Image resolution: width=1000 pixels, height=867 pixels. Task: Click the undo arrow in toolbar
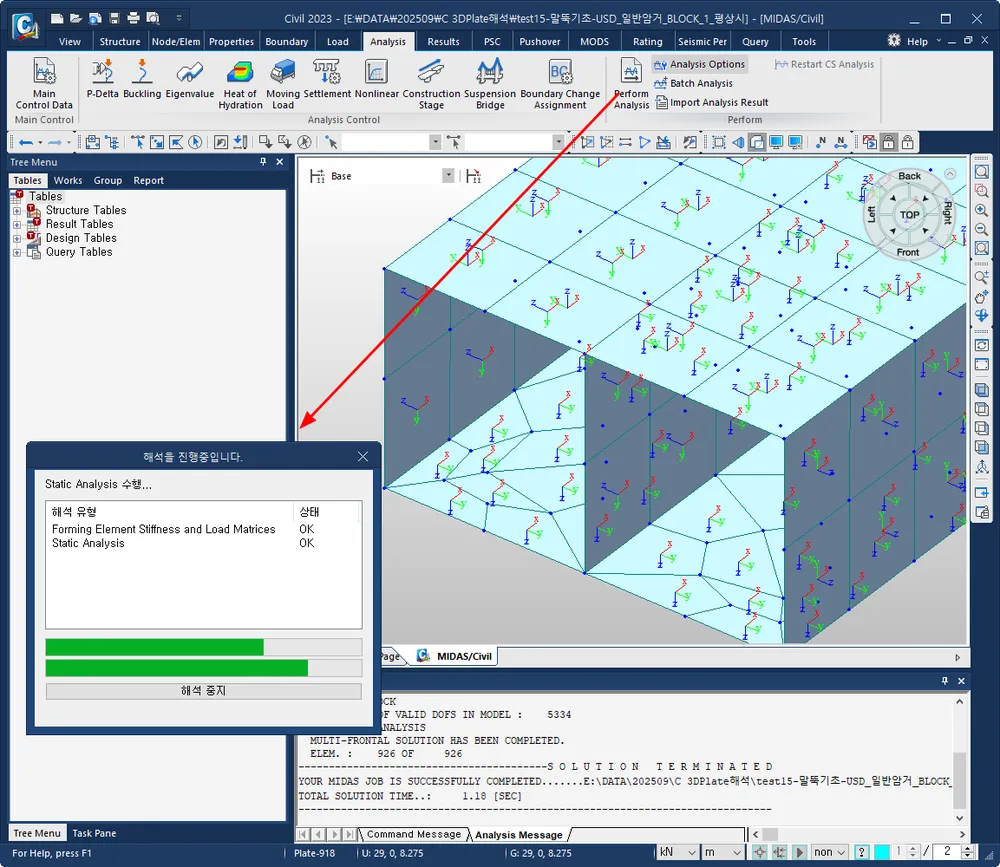[26, 142]
